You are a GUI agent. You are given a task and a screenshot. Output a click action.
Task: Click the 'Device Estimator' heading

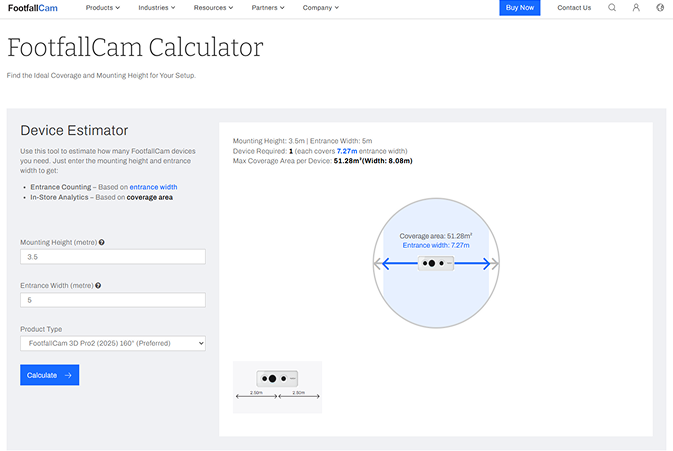[x=74, y=130]
